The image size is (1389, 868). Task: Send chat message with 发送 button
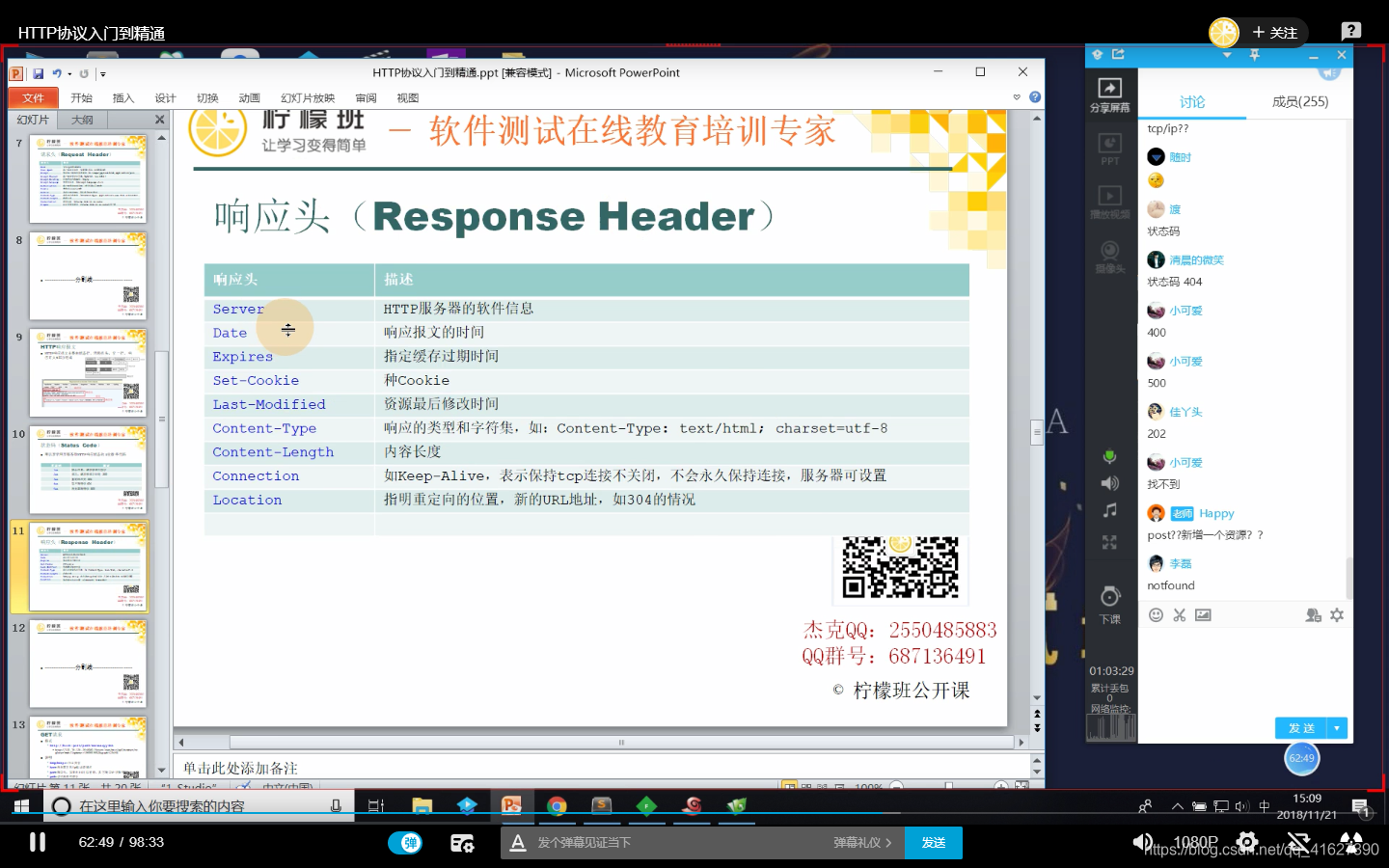(1301, 728)
